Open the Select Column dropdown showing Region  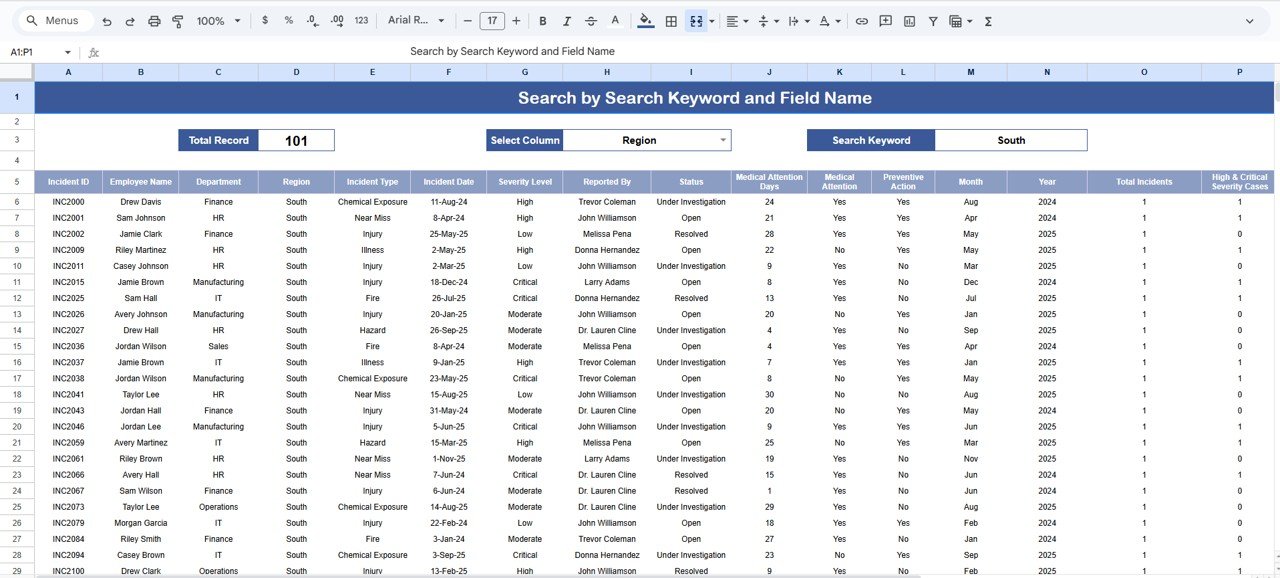pos(647,140)
